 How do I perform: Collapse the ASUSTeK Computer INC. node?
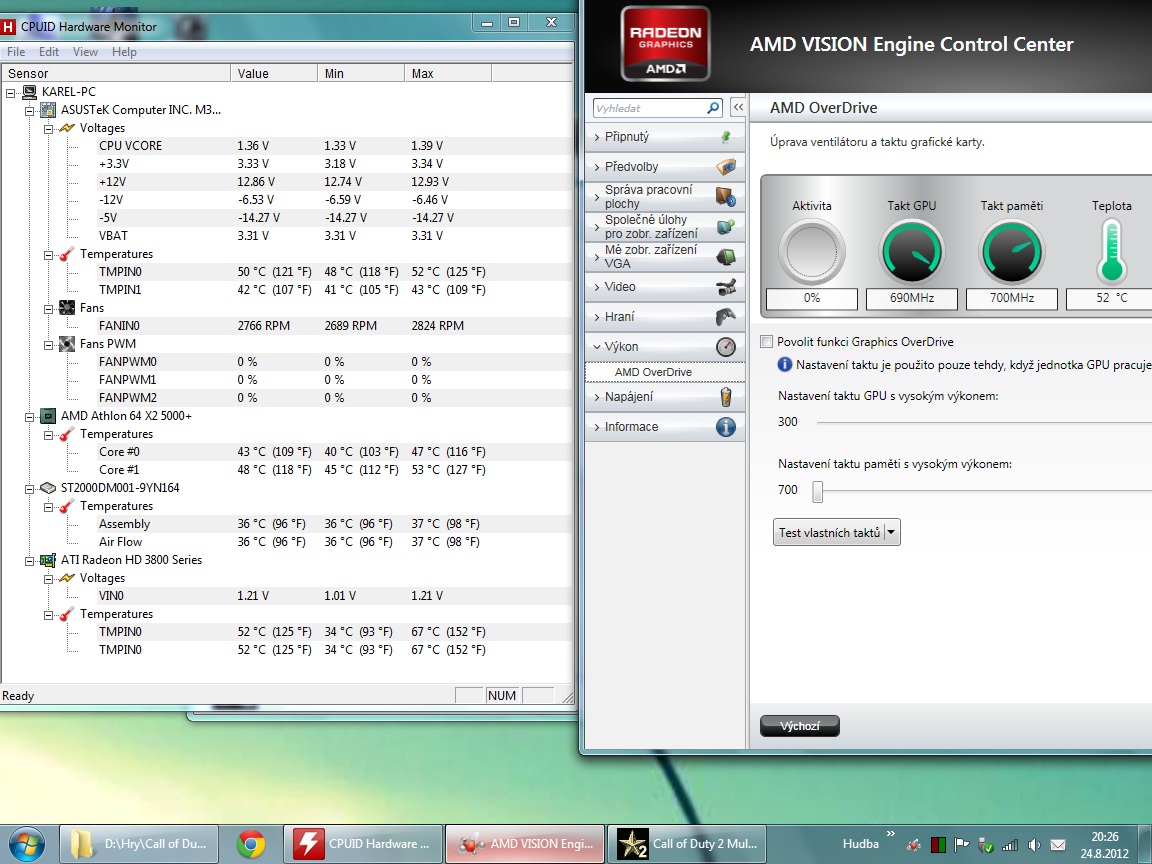pos(30,111)
